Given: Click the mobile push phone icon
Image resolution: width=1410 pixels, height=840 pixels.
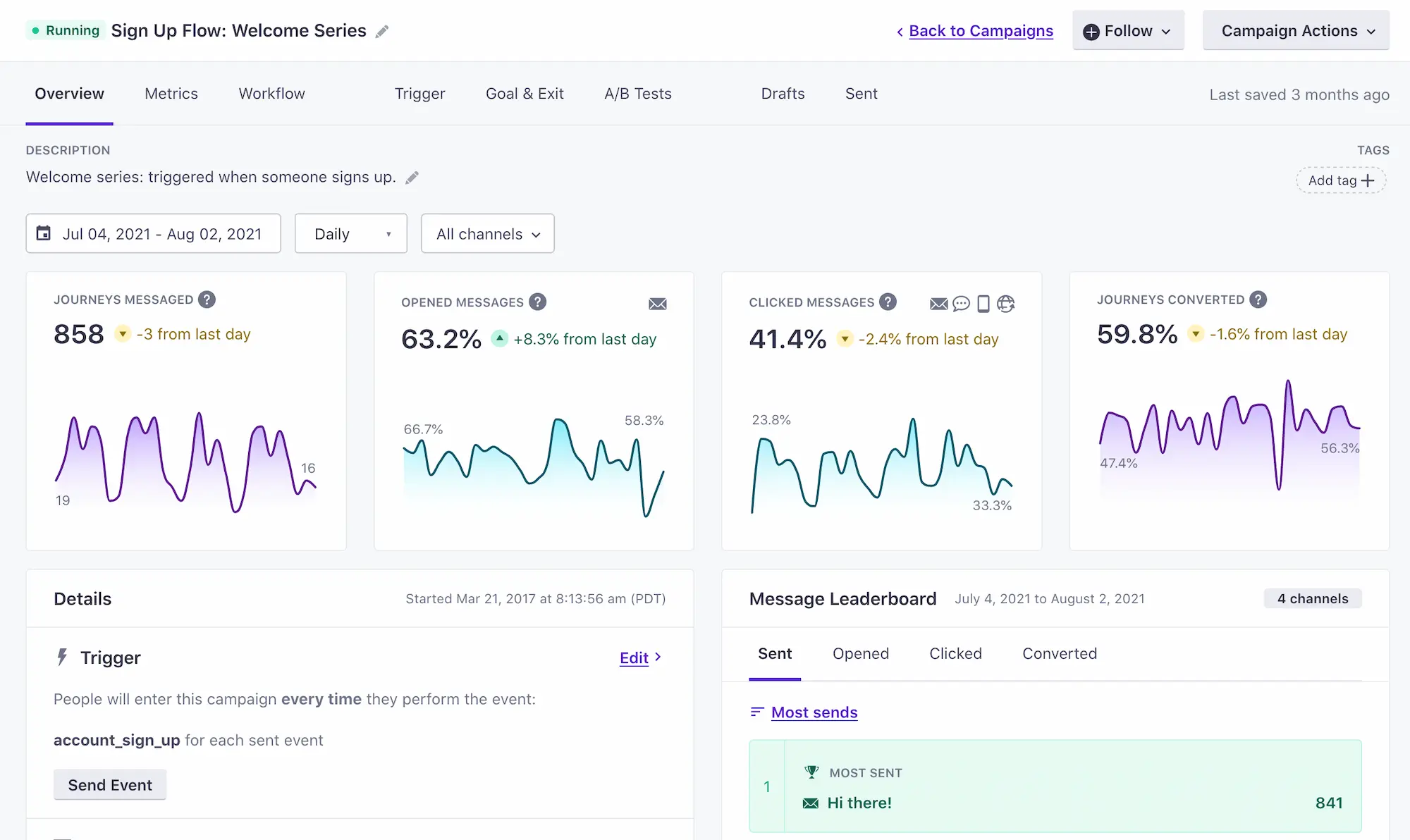Looking at the screenshot, I should pyautogui.click(x=983, y=304).
